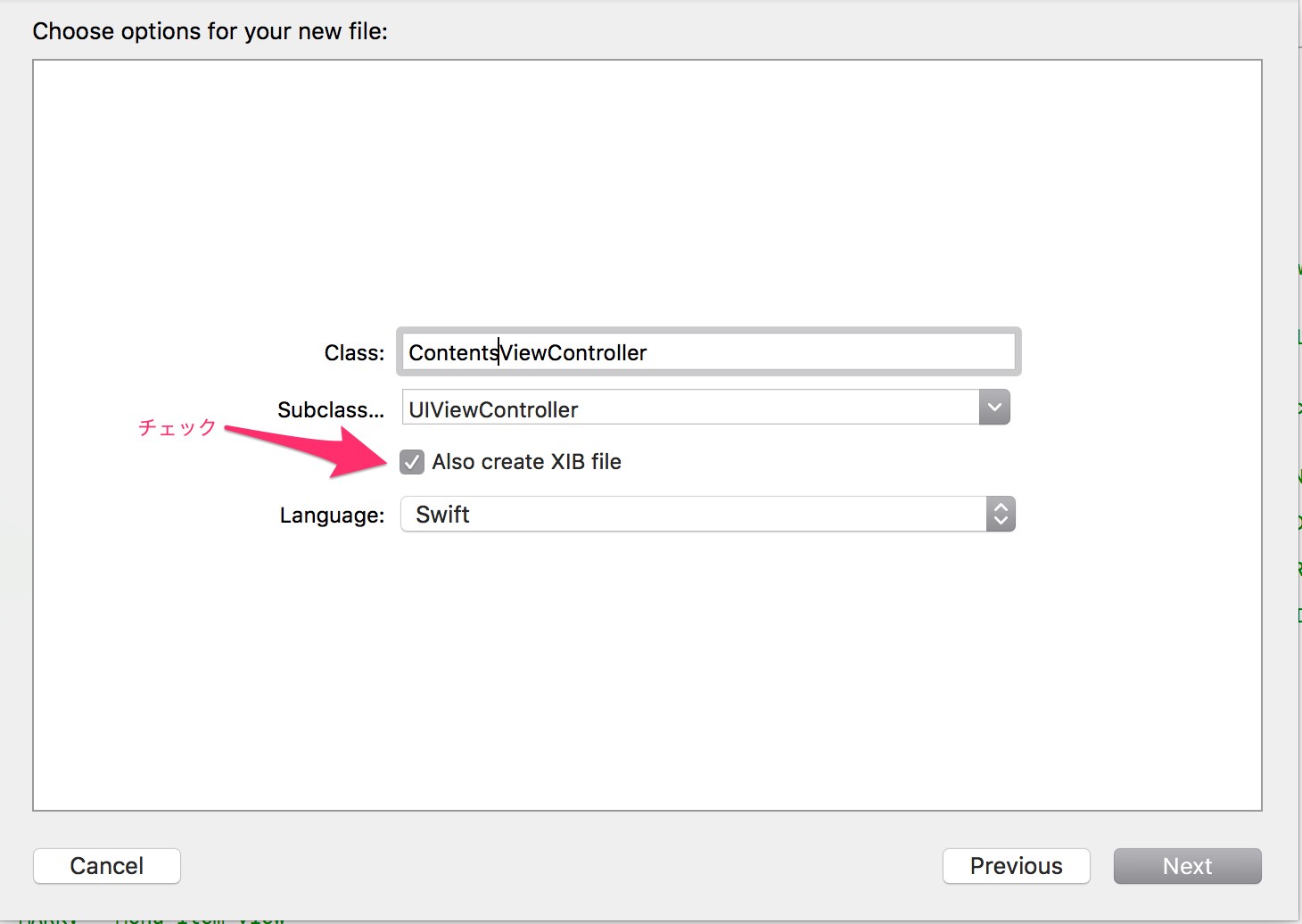1302x924 pixels.
Task: Open the Language popup showing Swift
Action: click(x=694, y=515)
